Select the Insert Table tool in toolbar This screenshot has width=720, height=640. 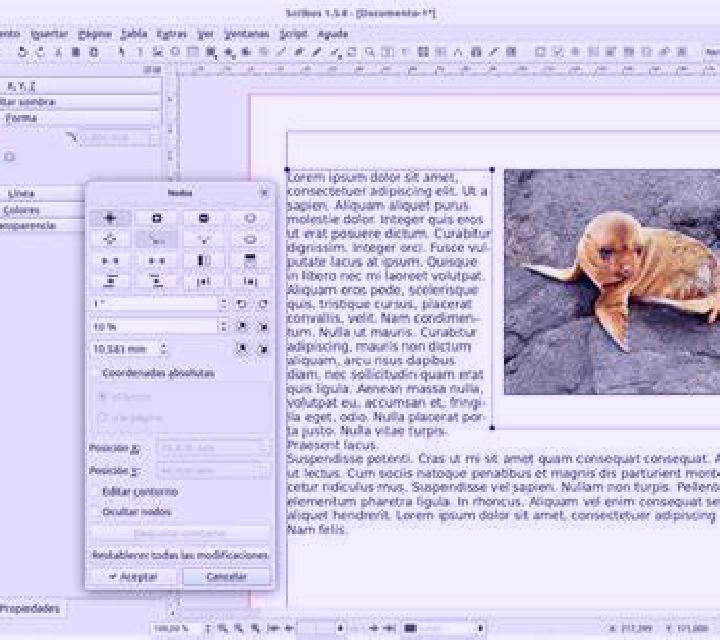pyautogui.click(x=193, y=52)
